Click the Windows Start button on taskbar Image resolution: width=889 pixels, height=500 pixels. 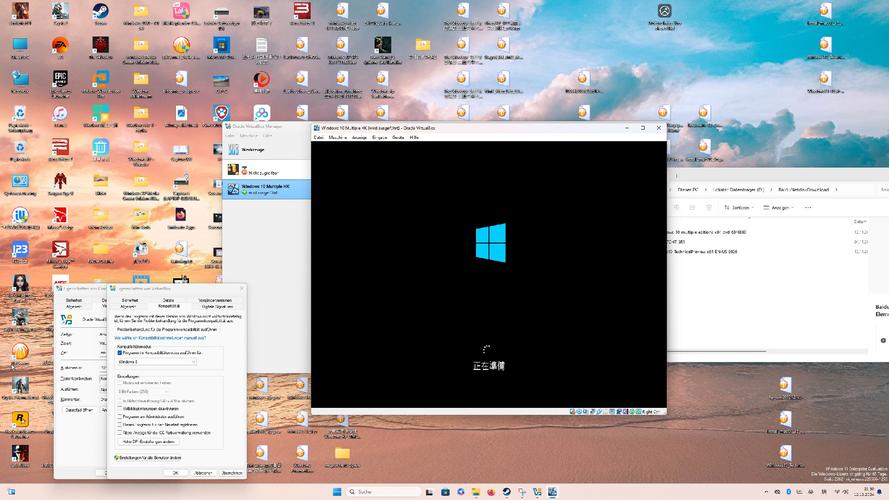pos(336,491)
